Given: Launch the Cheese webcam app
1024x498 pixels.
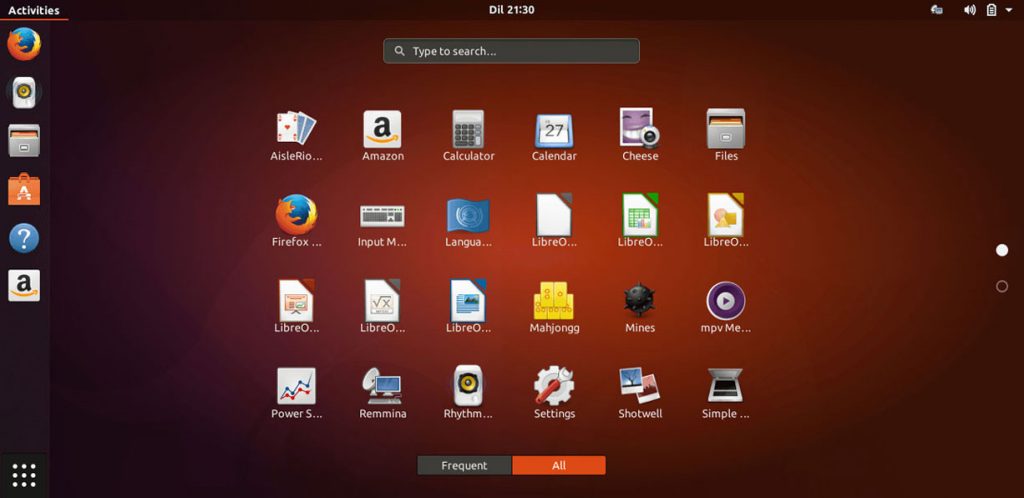Looking at the screenshot, I should tap(639, 128).
